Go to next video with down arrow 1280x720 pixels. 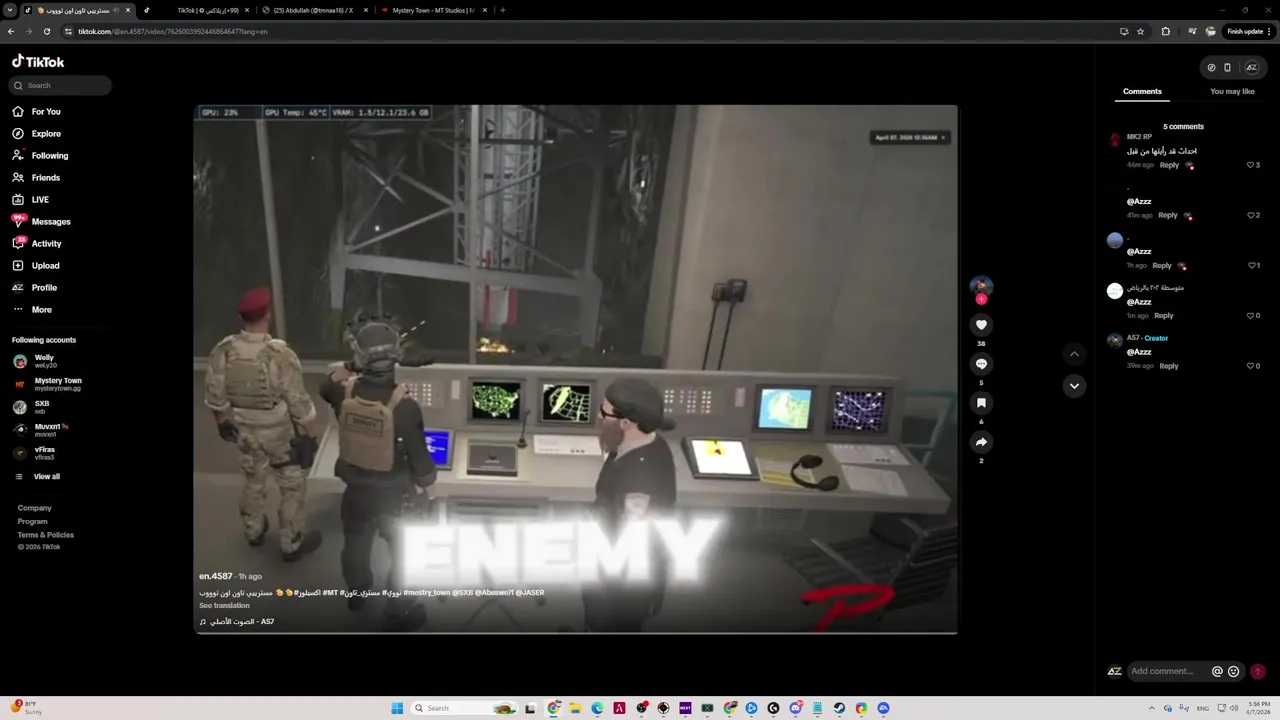pyautogui.click(x=1074, y=386)
